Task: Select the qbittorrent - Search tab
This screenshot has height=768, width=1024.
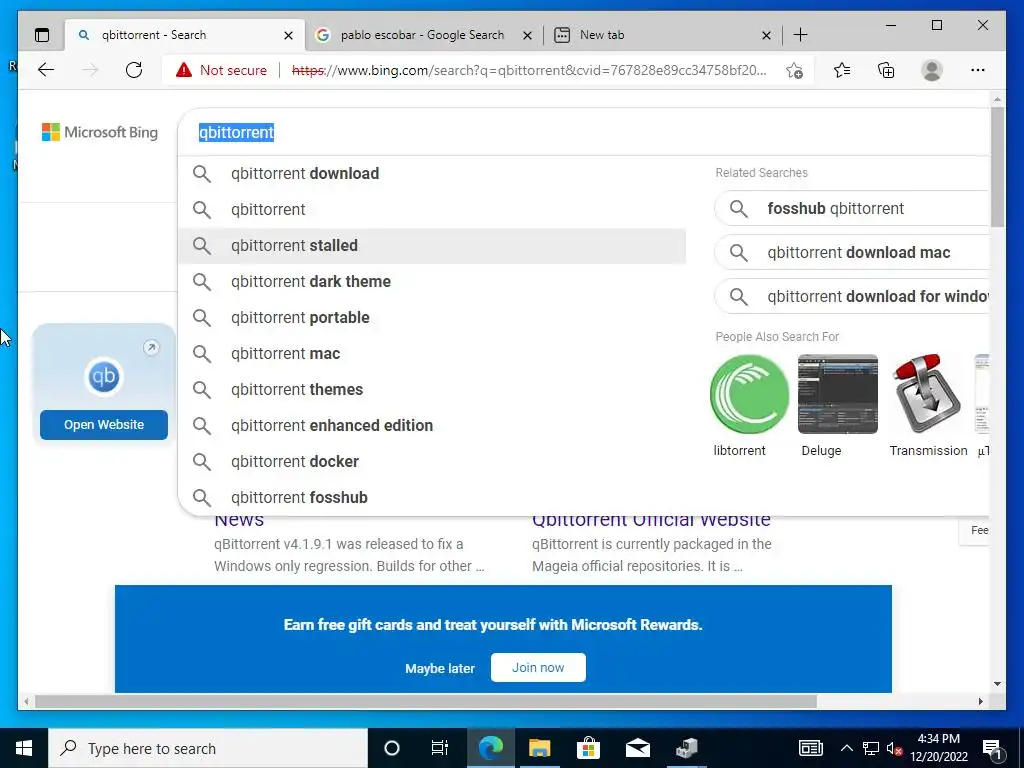Action: click(x=184, y=35)
